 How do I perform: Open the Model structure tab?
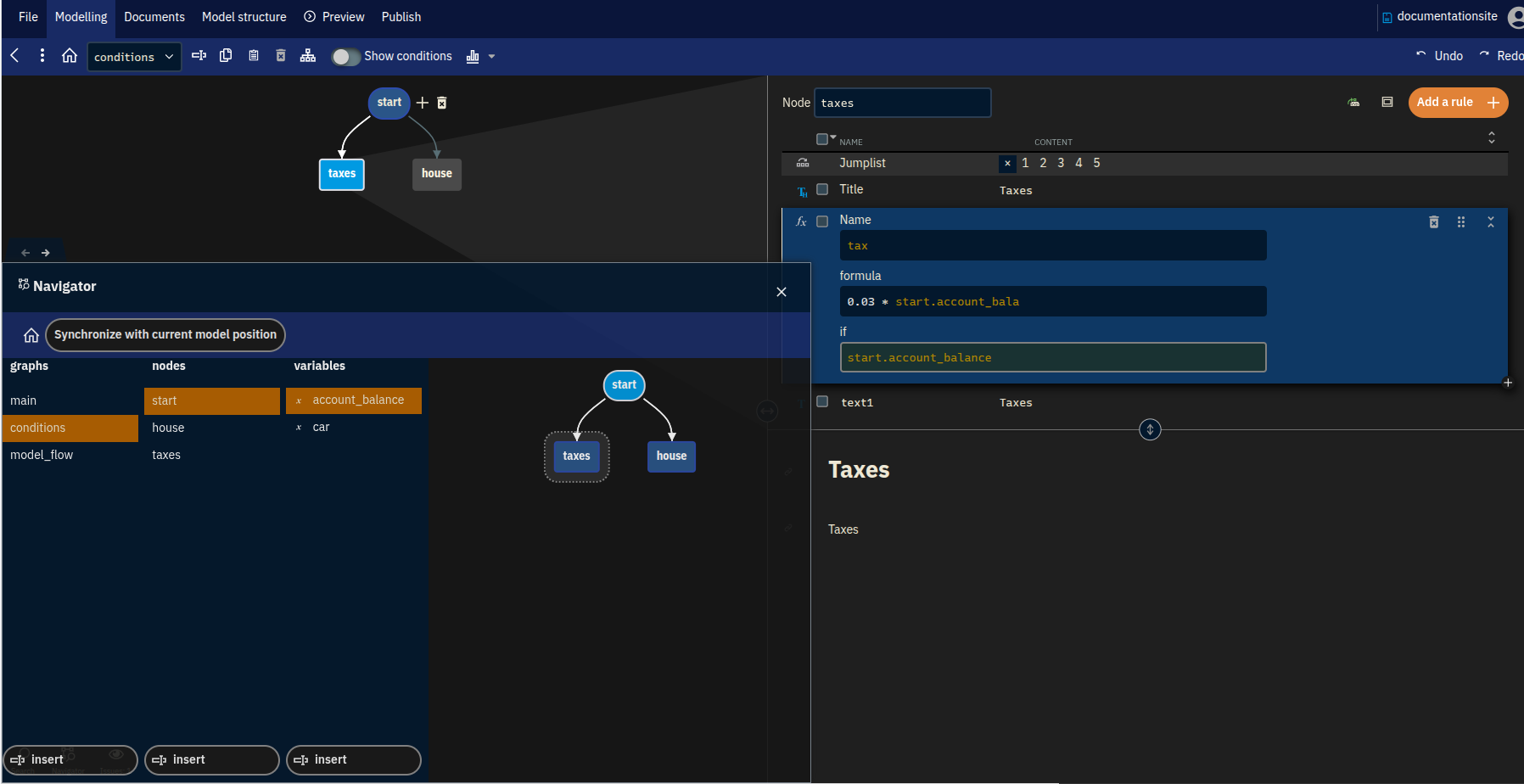pyautogui.click(x=244, y=17)
